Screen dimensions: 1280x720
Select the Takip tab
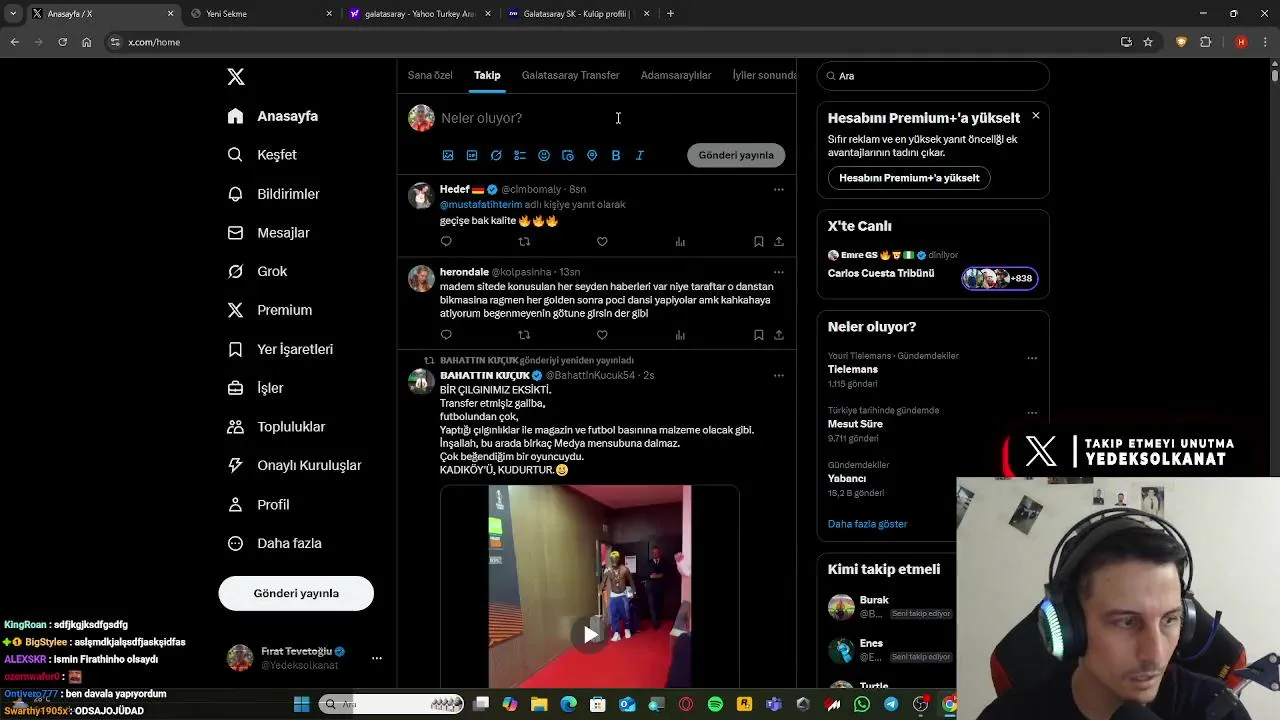(x=487, y=75)
